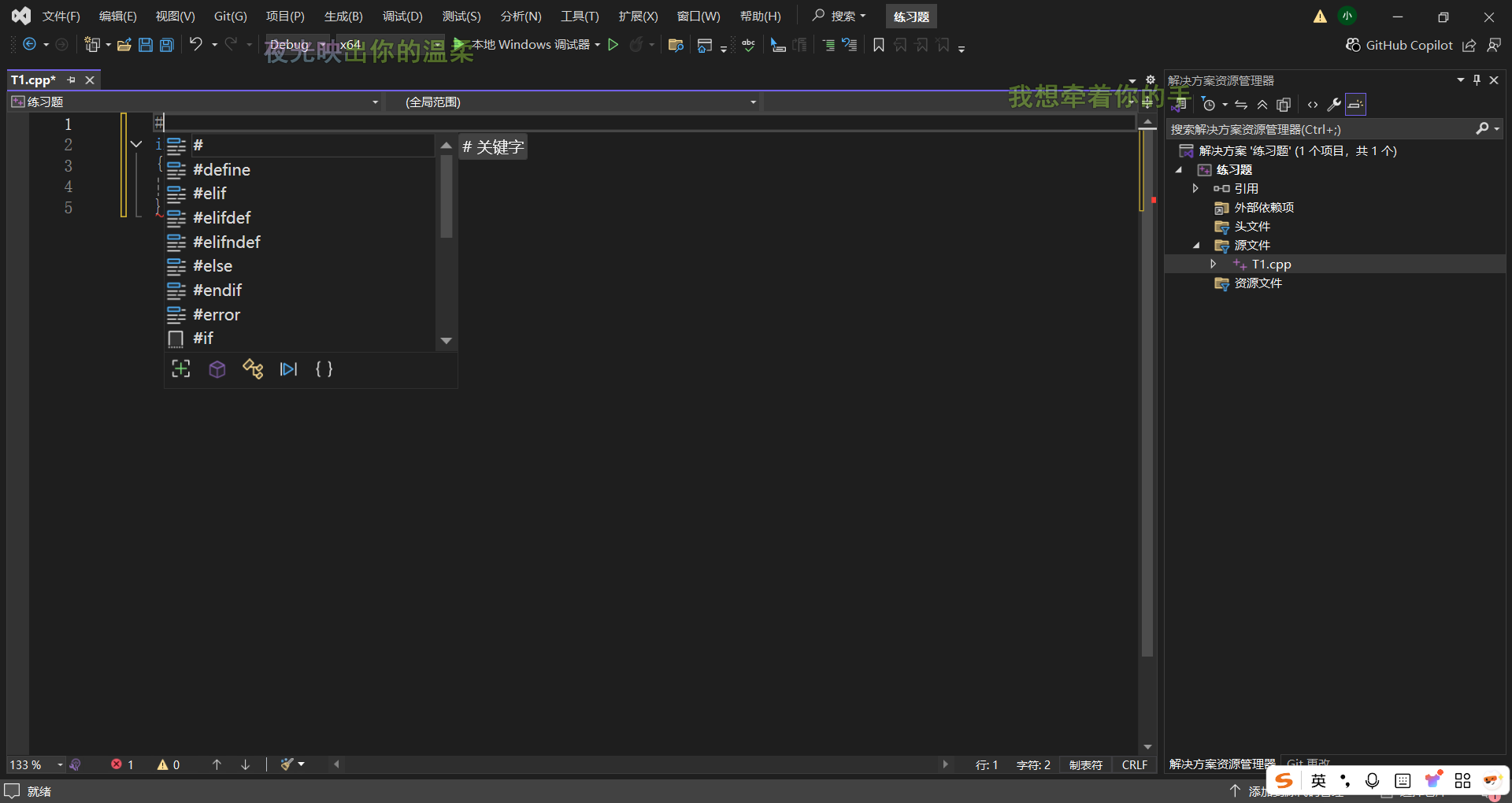Start without debugging using hollow play icon

pyautogui.click(x=613, y=45)
